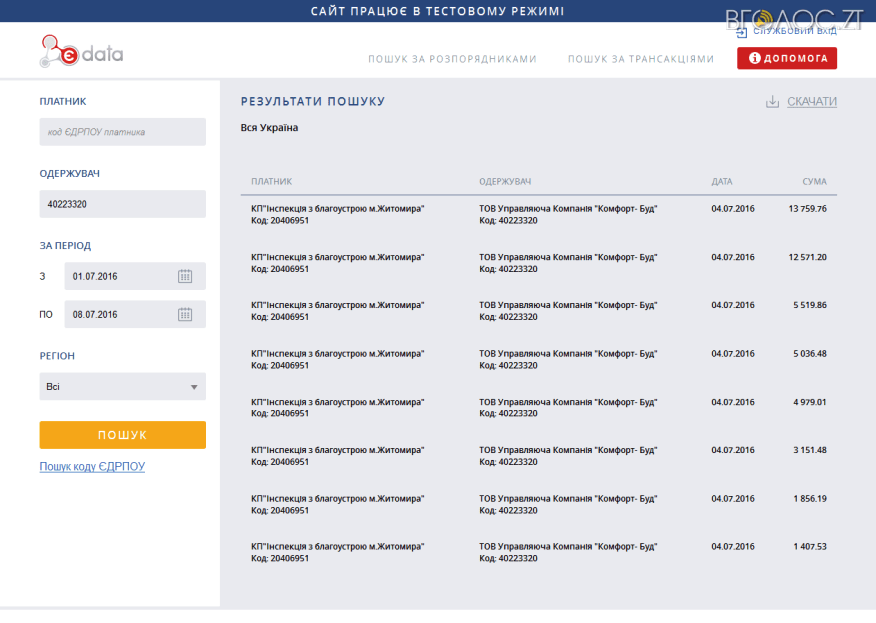Click the start date field 01.07.2016
This screenshot has height=623, width=876.
[118, 276]
